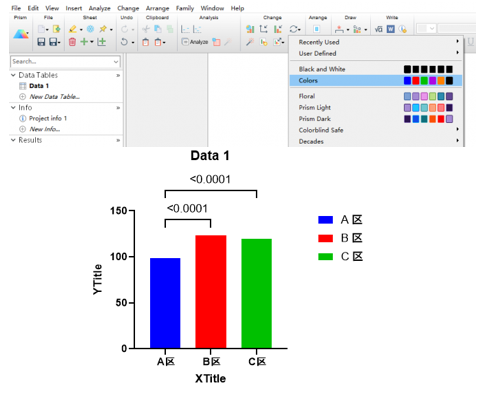Click the Data 1 graph title
This screenshot has height=393, width=479.
tap(210, 156)
